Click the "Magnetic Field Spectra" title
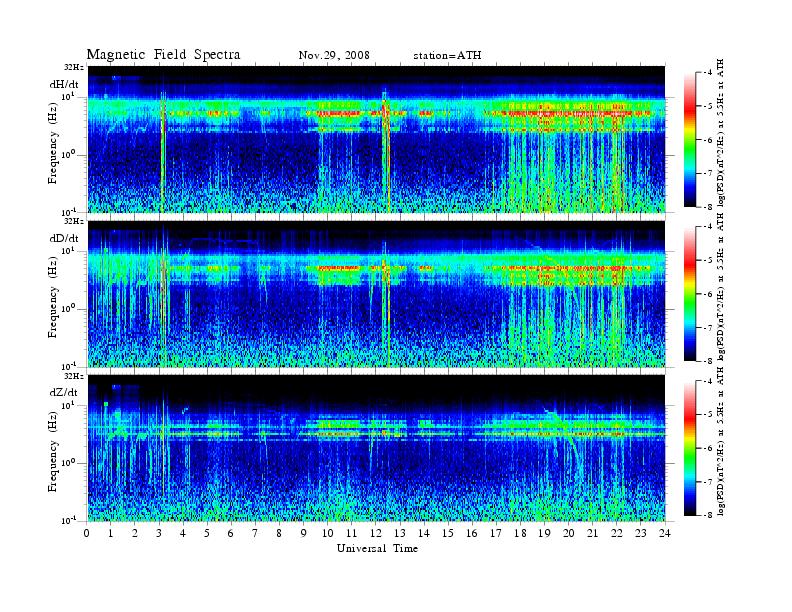The height and width of the screenshot is (612, 792). tap(163, 55)
